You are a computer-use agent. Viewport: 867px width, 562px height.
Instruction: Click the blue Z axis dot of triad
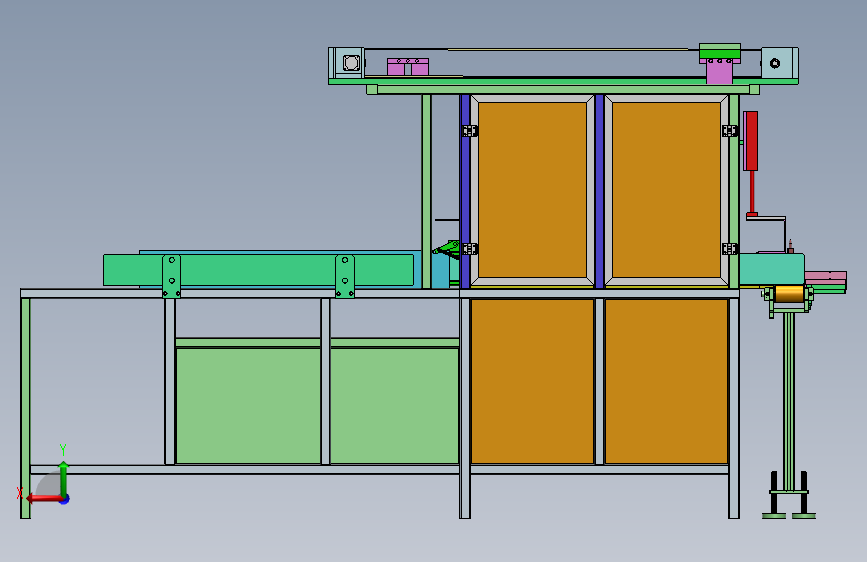click(x=65, y=499)
